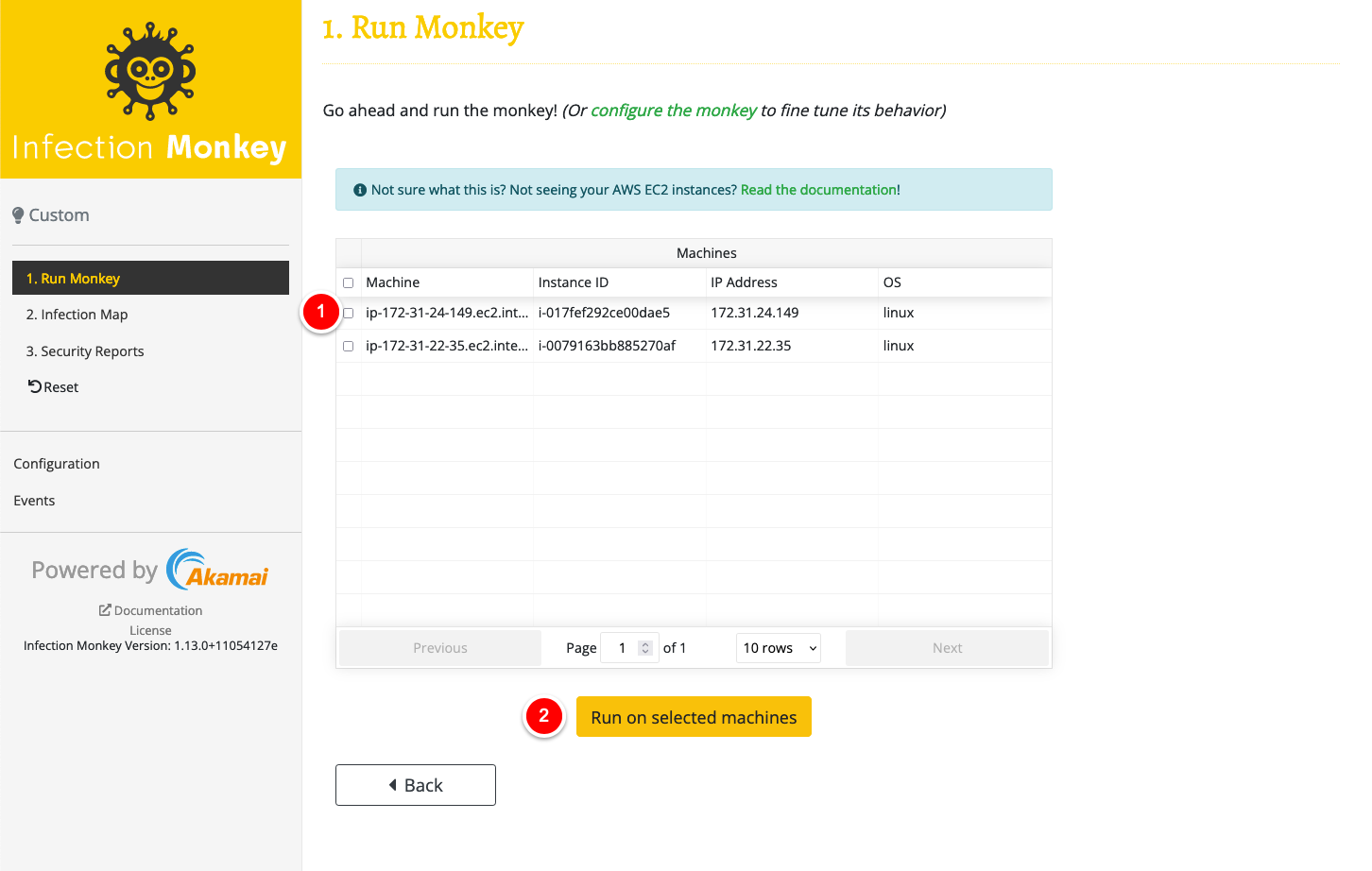Click the Reset undo arrow icon
The width and height of the screenshot is (1372, 871).
34,386
